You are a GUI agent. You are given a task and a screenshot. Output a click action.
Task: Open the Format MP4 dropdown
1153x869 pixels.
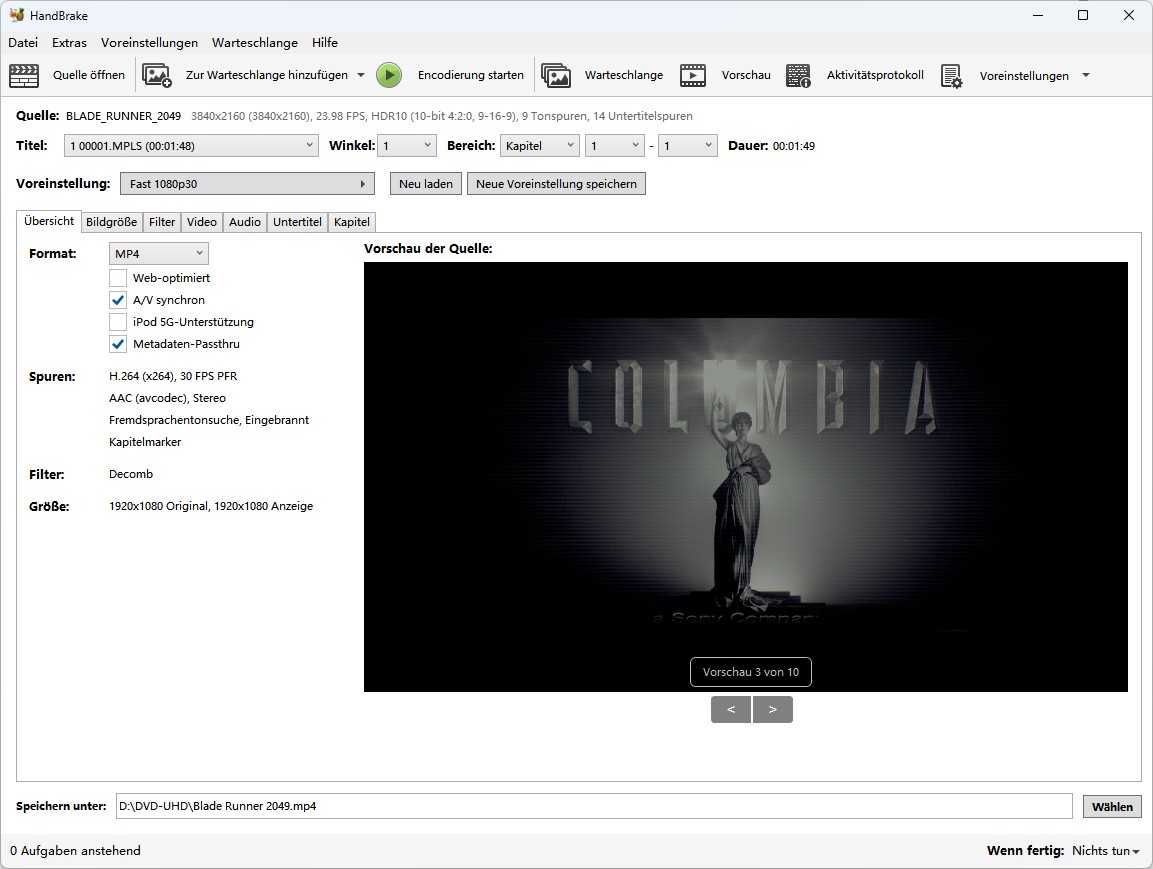(x=159, y=254)
